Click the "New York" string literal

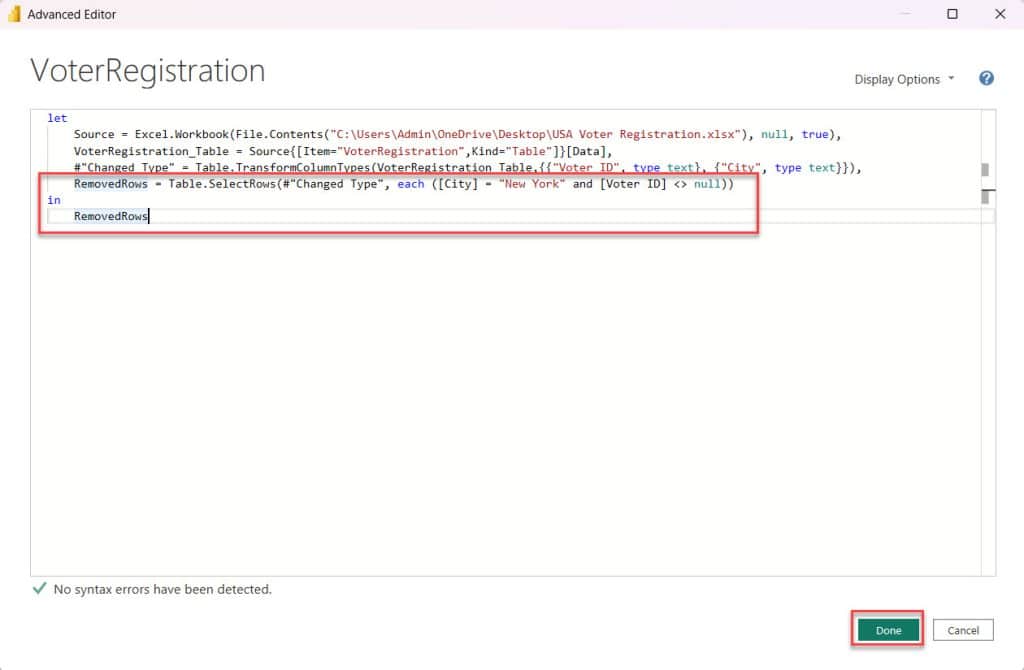[532, 184]
